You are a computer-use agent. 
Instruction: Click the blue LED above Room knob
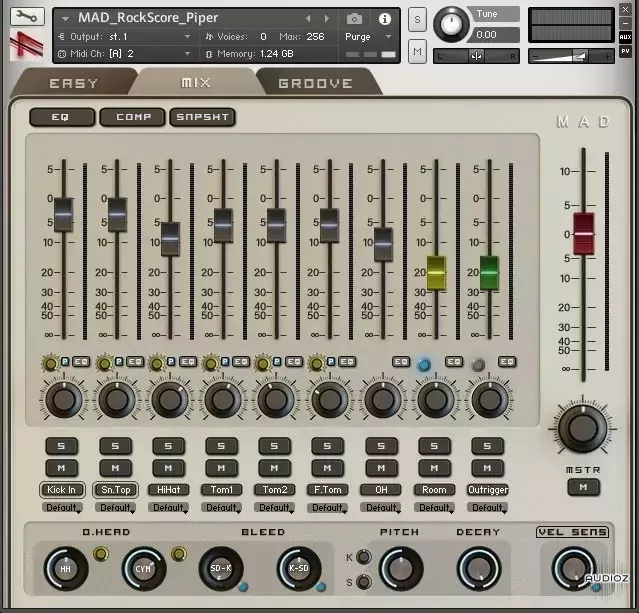pyautogui.click(x=424, y=364)
